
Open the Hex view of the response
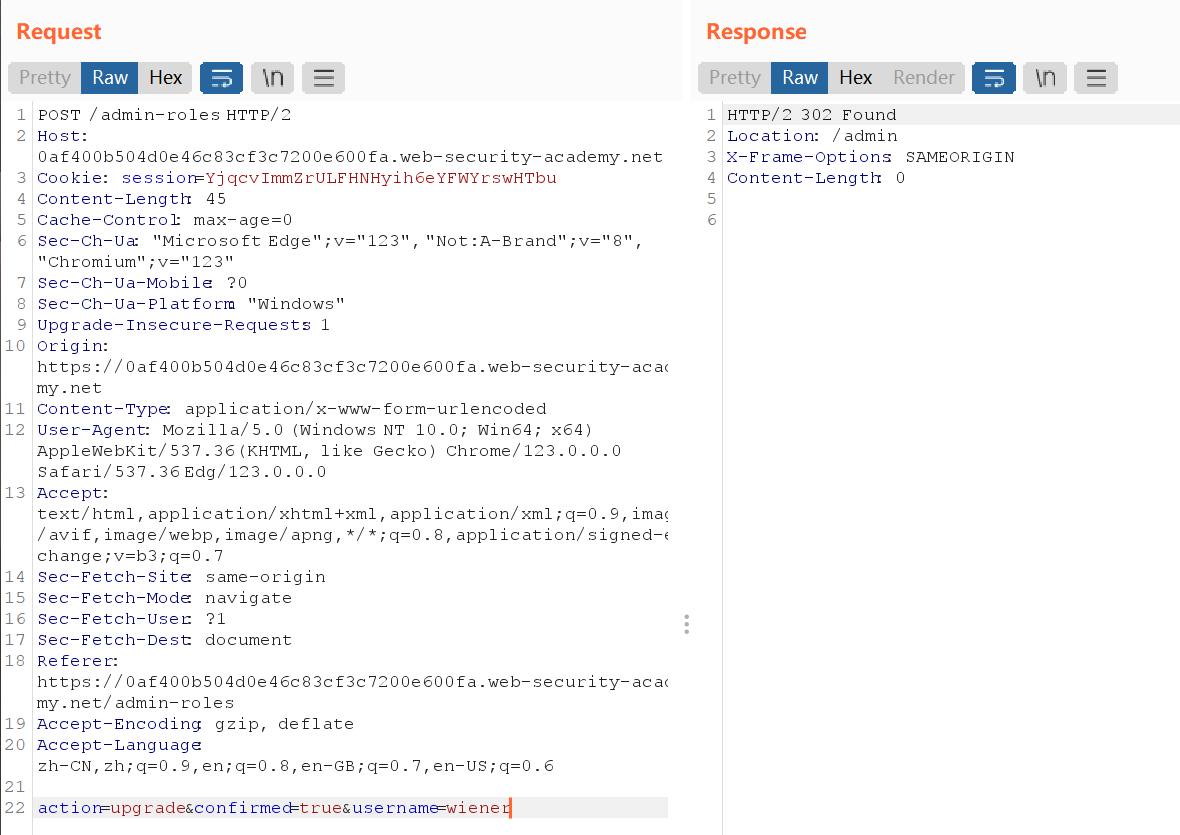[855, 78]
